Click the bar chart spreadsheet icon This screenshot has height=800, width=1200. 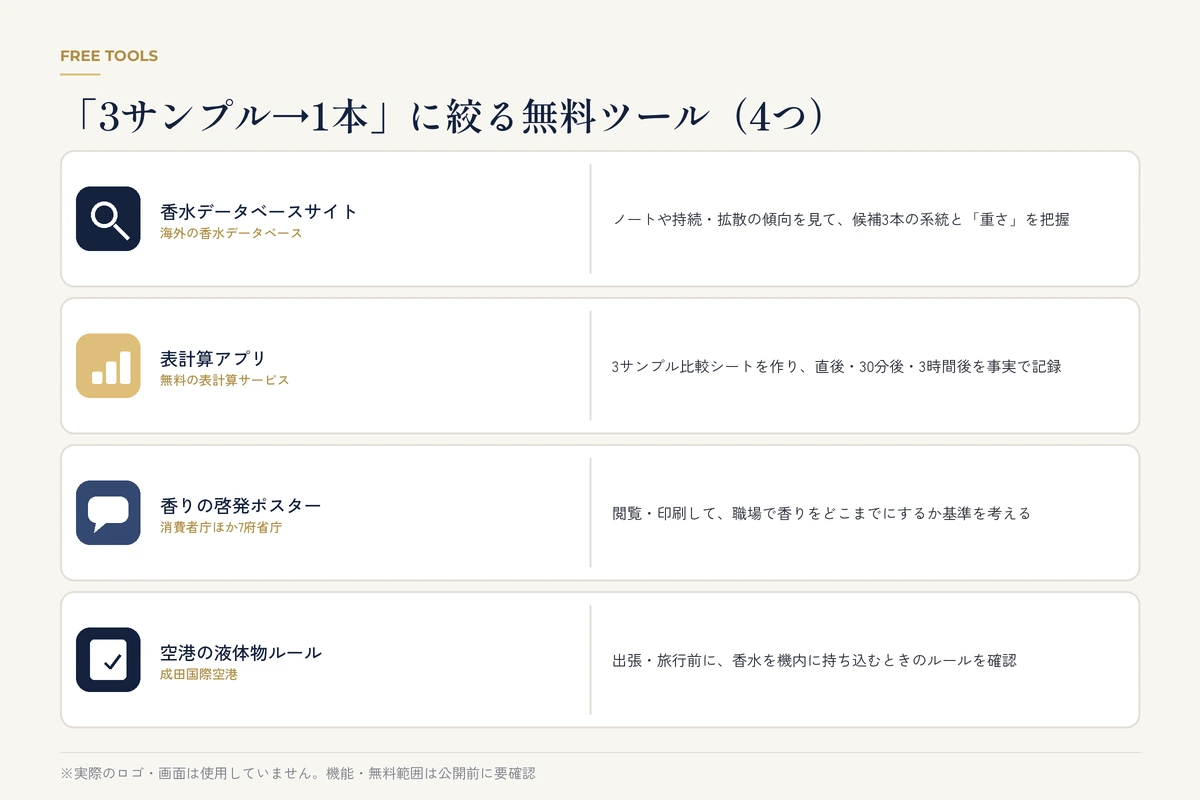[x=108, y=365]
